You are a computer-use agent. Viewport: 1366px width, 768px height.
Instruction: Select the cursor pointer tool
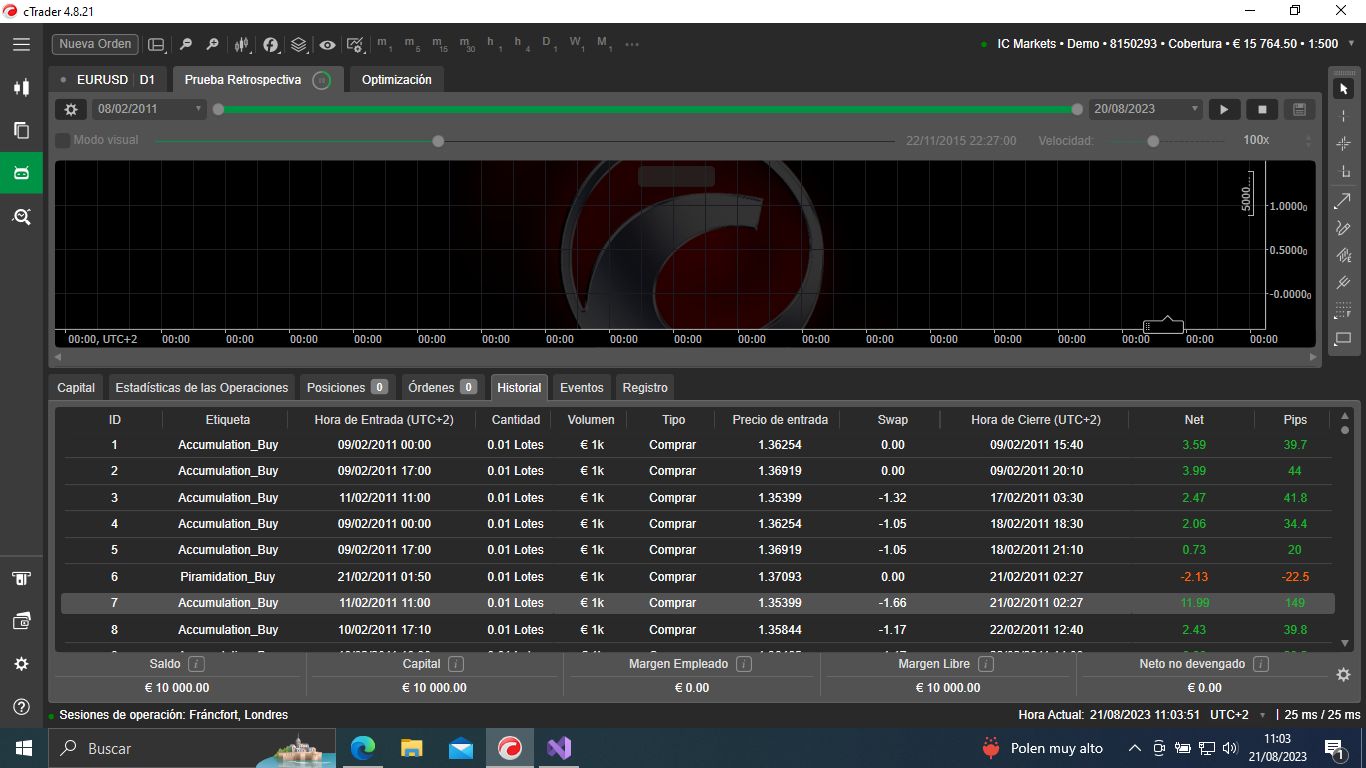1343,89
